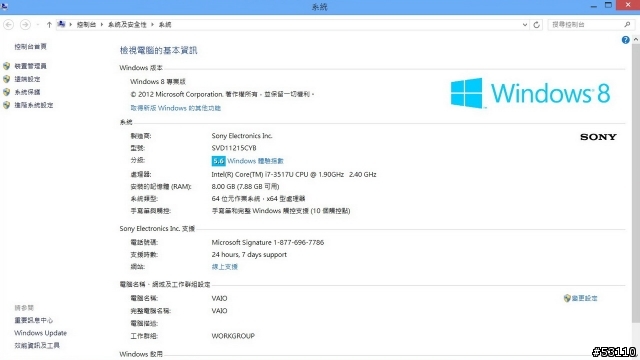Click the Back navigation arrow

pyautogui.click(x=9, y=24)
